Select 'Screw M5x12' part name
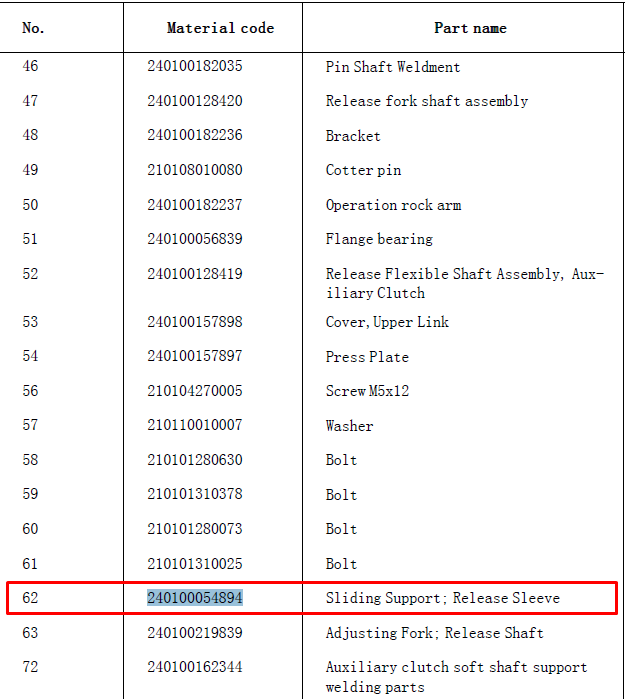The image size is (625, 699). pos(367,391)
